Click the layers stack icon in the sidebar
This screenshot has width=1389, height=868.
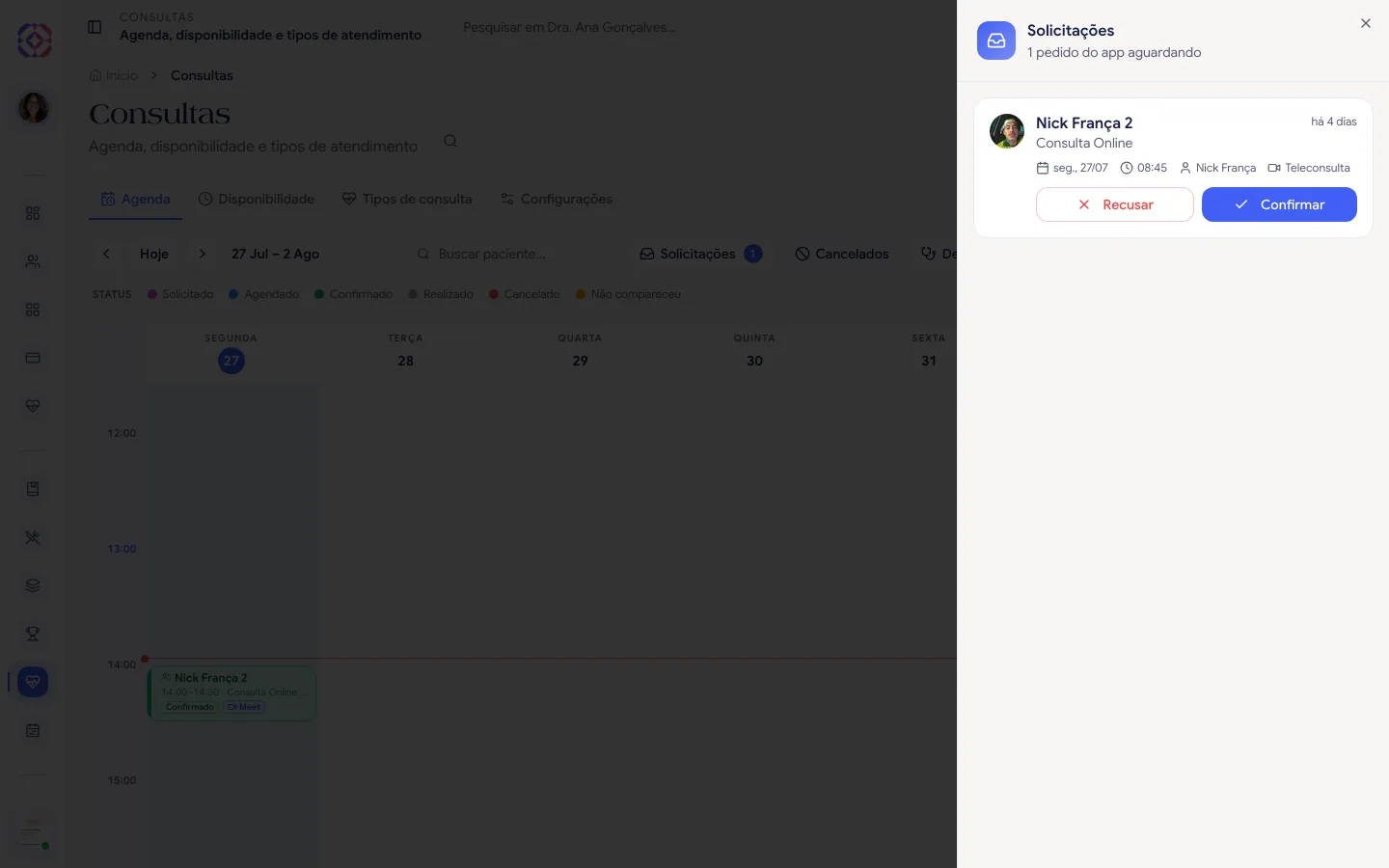click(33, 585)
